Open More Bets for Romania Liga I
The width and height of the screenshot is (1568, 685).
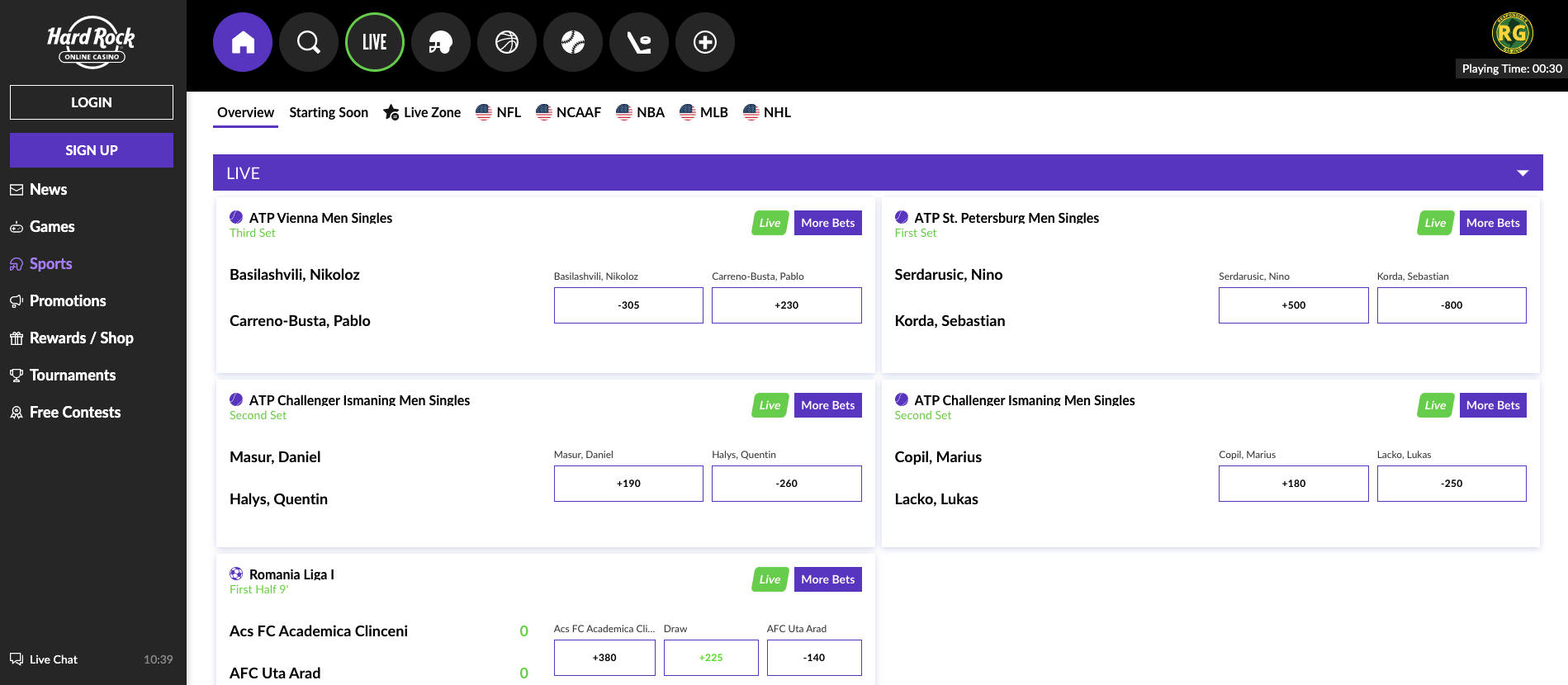pos(827,579)
